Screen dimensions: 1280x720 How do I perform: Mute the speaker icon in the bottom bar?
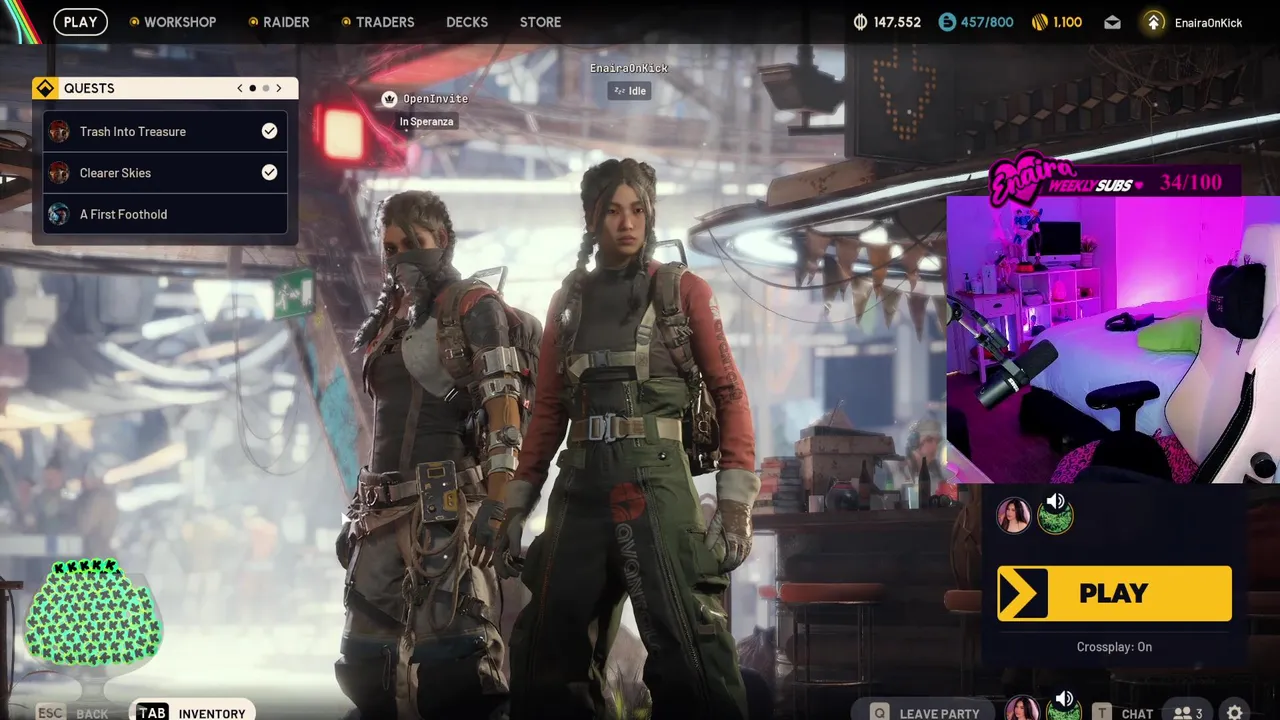[1065, 699]
